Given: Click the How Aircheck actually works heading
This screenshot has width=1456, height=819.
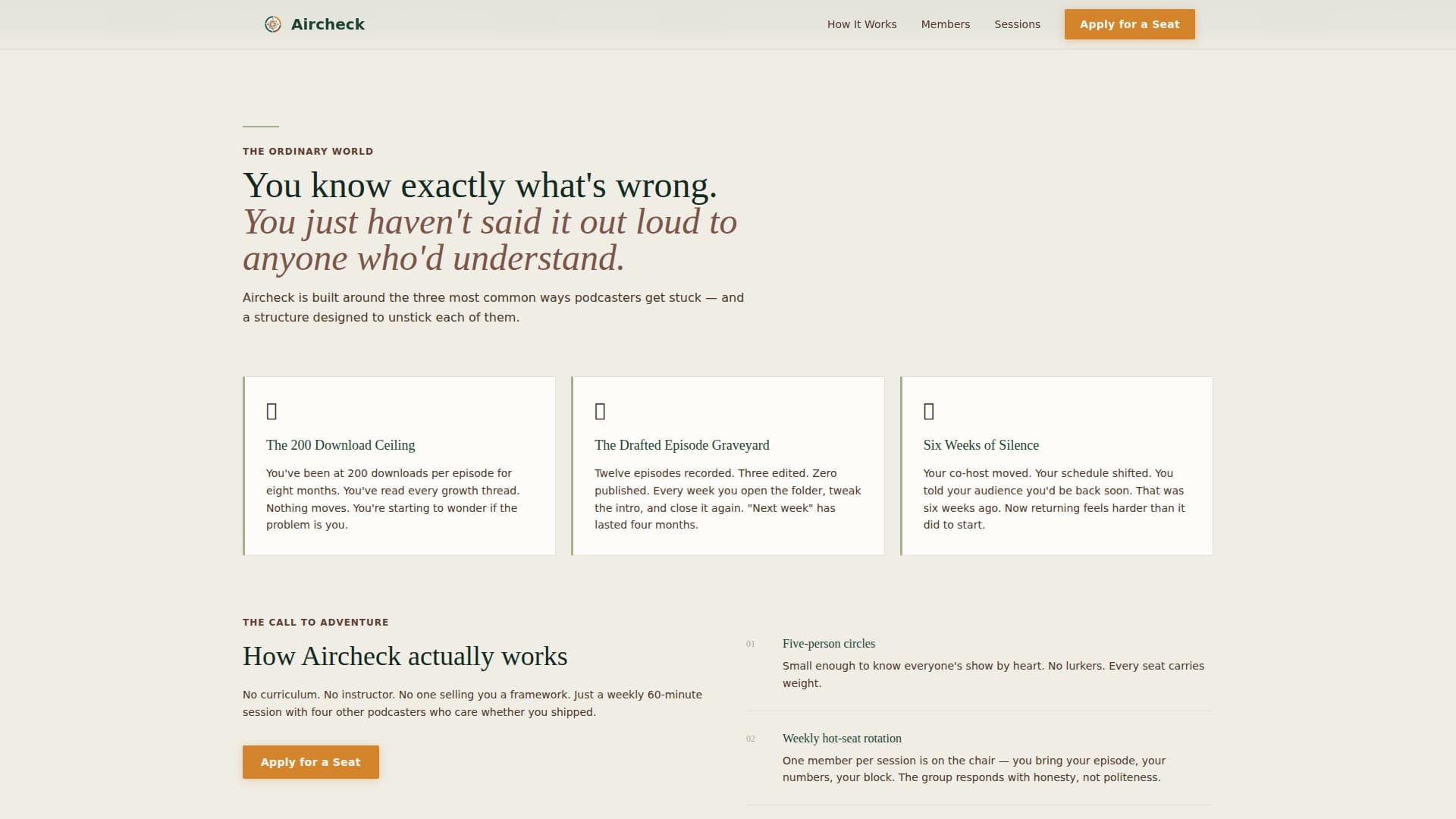Looking at the screenshot, I should (405, 657).
